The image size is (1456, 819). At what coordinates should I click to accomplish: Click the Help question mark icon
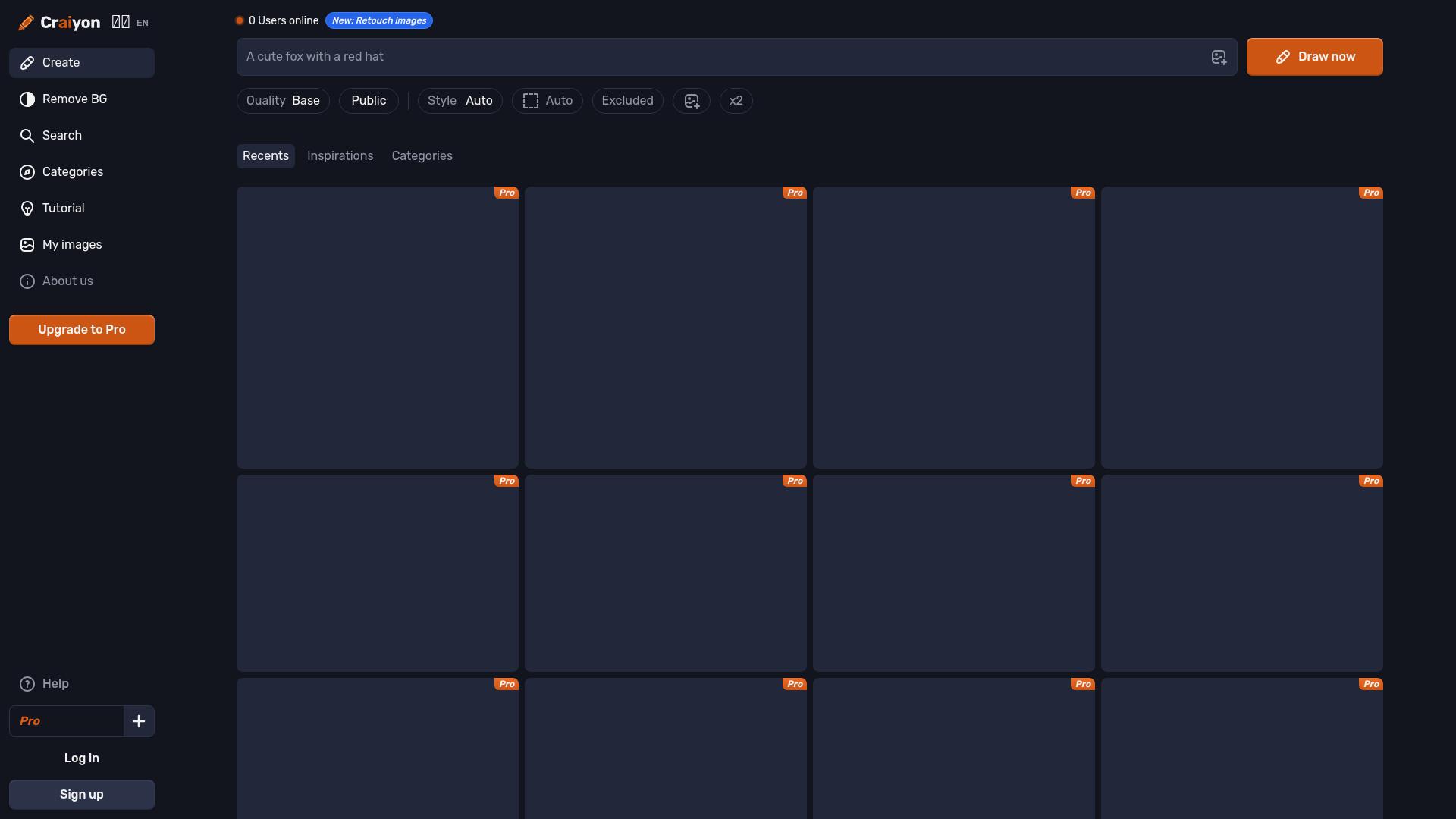[27, 683]
